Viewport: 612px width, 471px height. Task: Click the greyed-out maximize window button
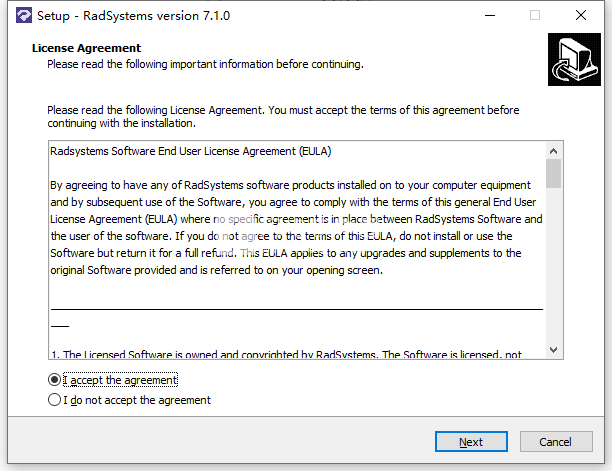(x=535, y=16)
